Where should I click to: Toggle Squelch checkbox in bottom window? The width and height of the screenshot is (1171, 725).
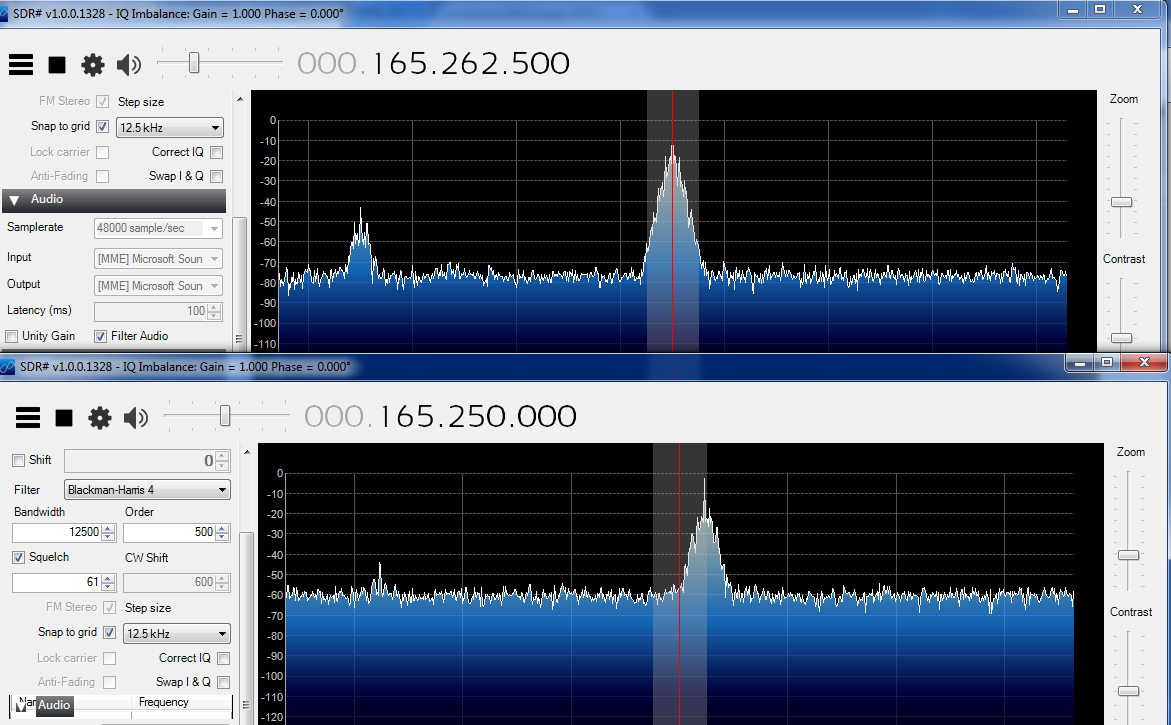(x=19, y=557)
